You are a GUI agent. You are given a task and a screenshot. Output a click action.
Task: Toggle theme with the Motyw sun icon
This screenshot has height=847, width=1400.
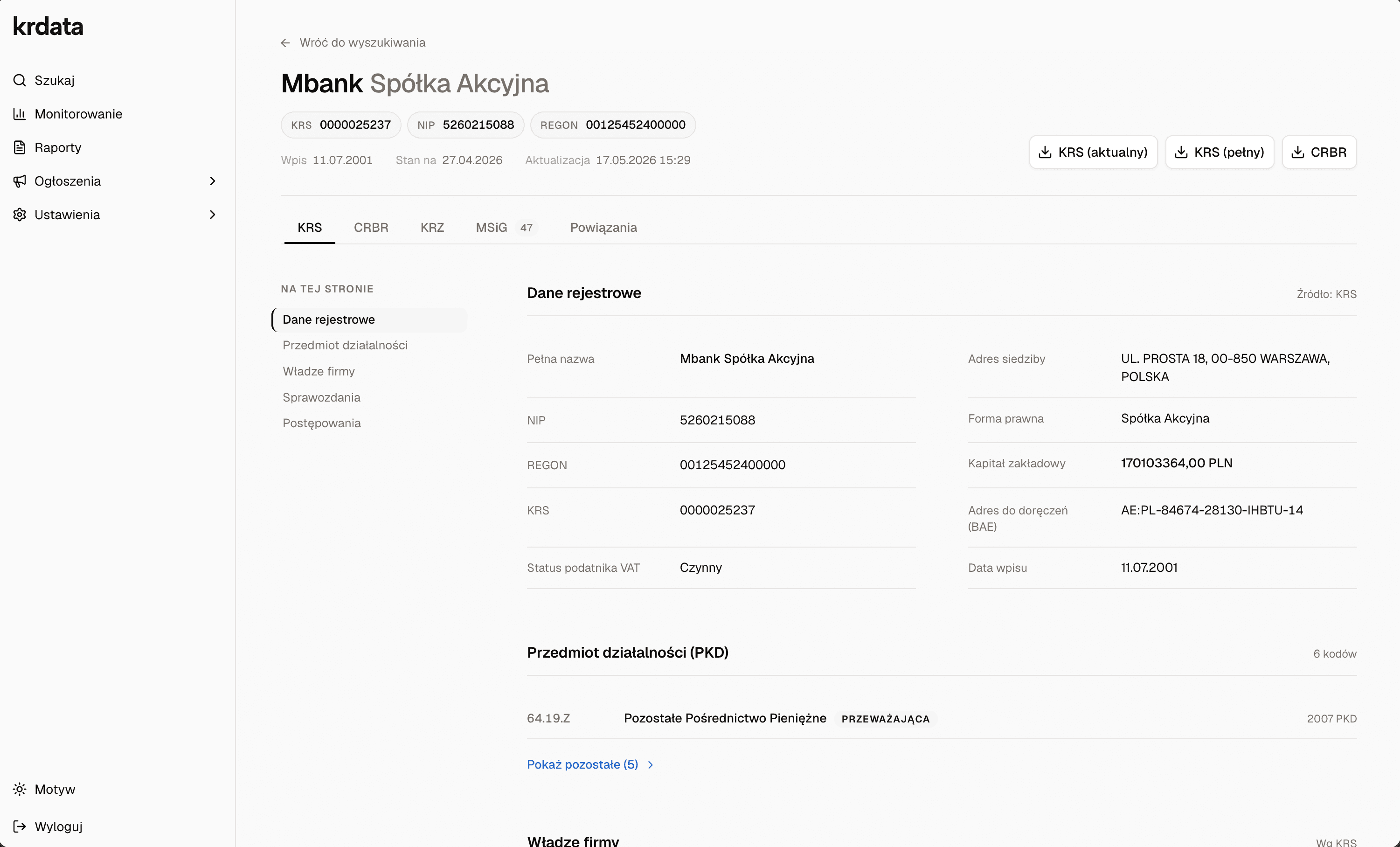pos(20,789)
